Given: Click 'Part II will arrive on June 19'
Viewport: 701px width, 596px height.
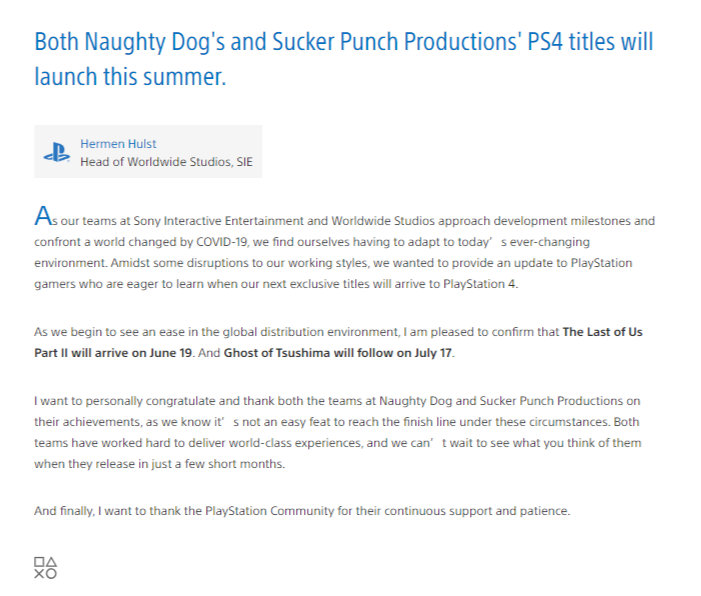Looking at the screenshot, I should pos(113,353).
